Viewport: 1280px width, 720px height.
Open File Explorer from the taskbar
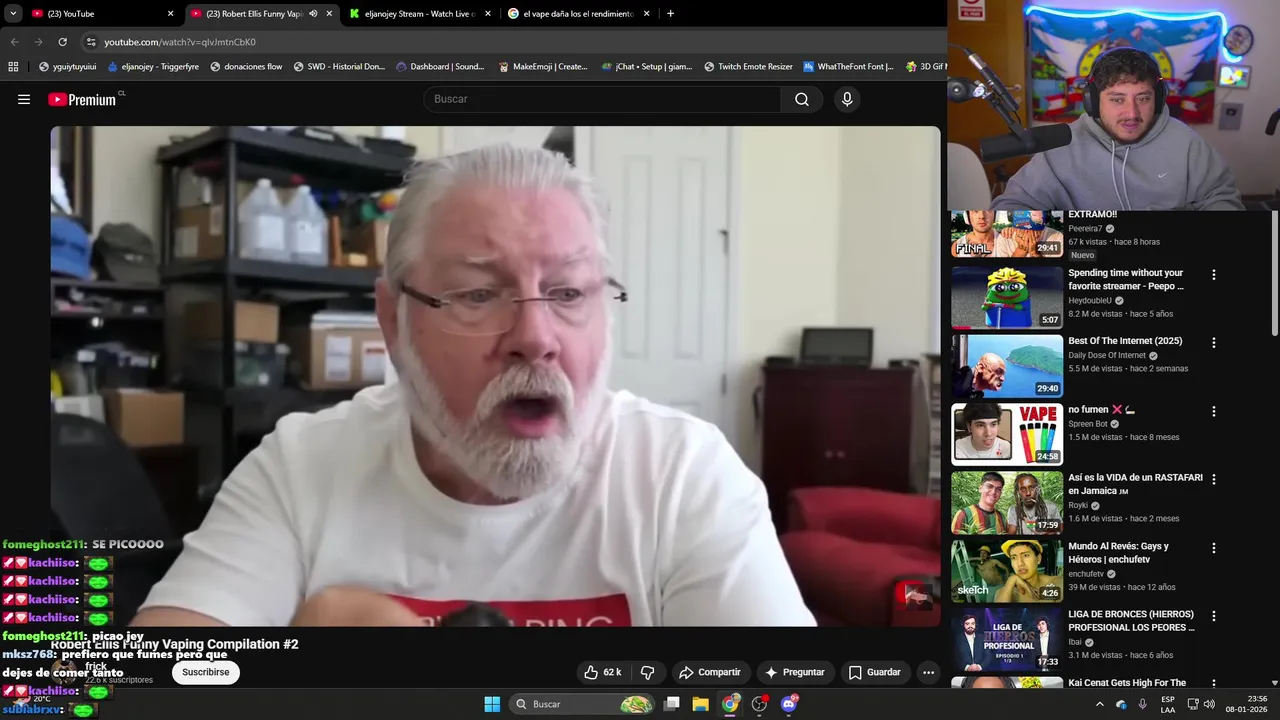700,704
